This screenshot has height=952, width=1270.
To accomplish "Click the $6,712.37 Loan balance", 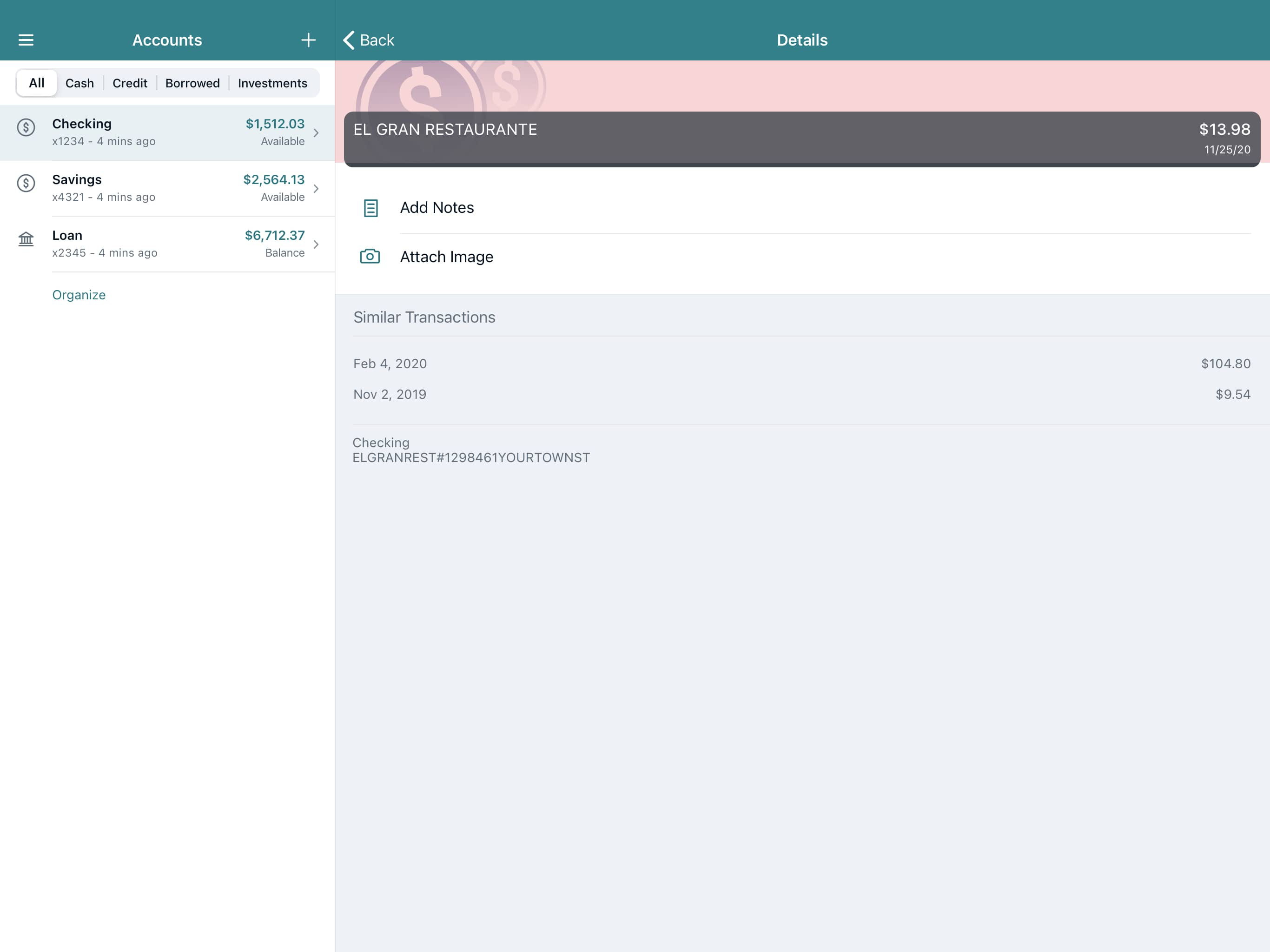I will (274, 235).
